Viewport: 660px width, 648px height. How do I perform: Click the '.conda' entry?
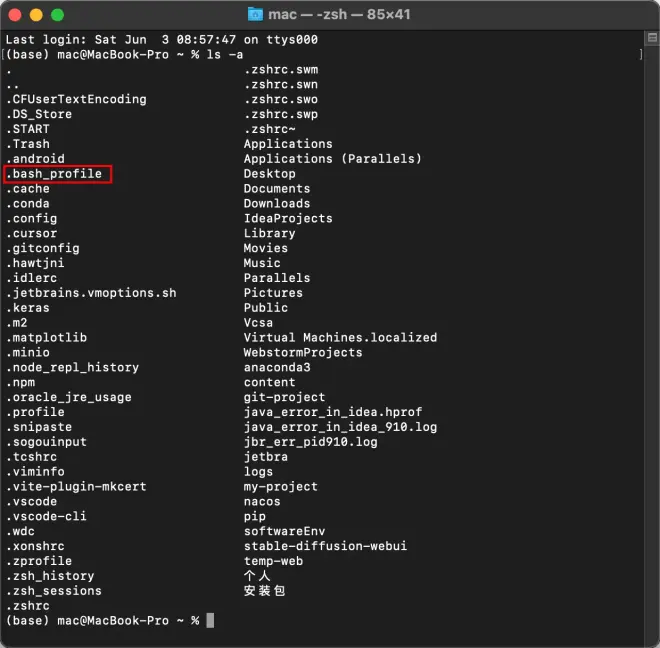(x=28, y=203)
